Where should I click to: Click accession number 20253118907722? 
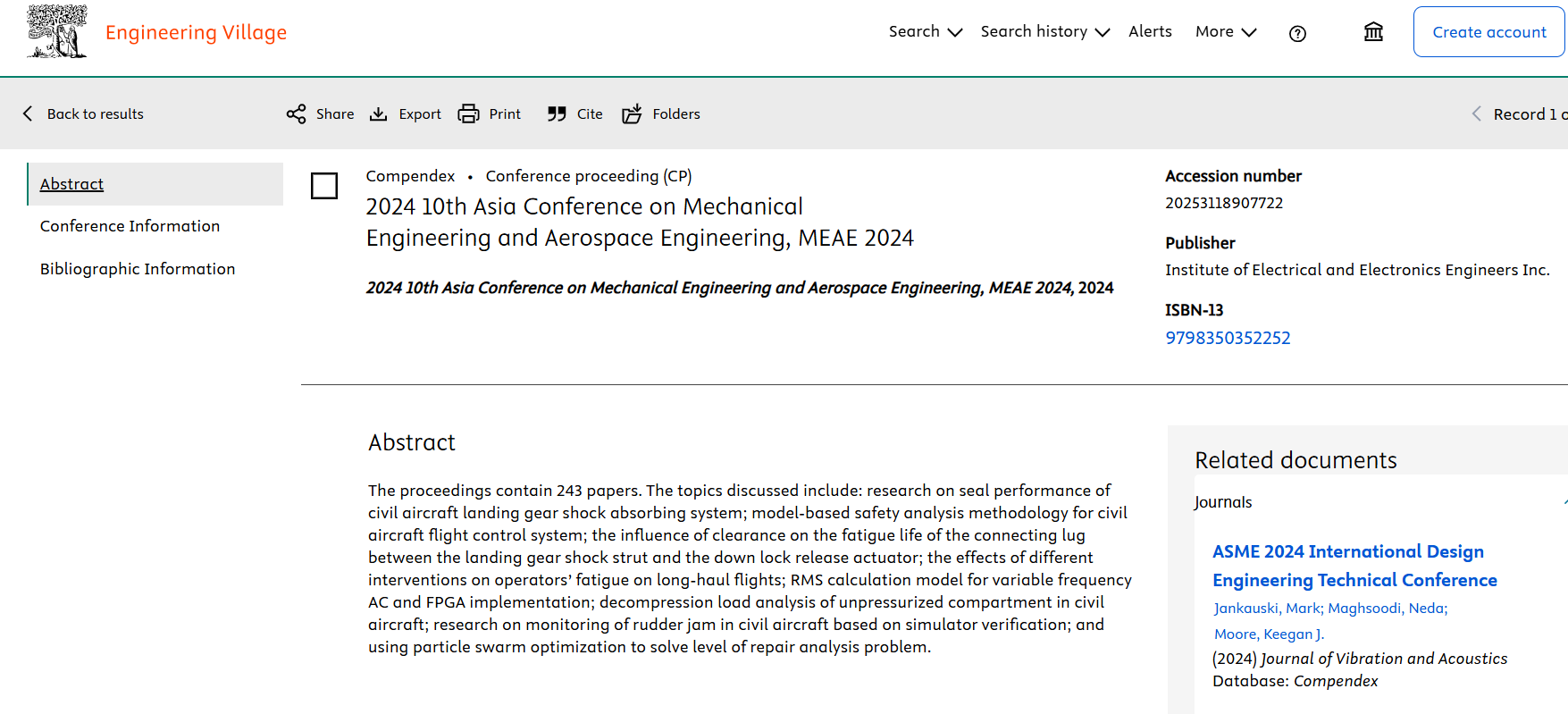(x=1224, y=203)
